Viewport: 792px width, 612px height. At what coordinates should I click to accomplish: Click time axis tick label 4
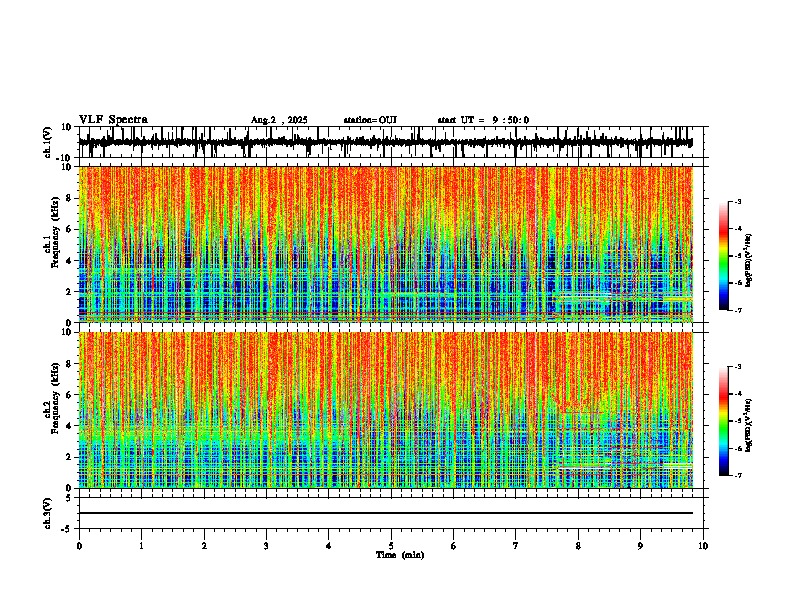(329, 546)
